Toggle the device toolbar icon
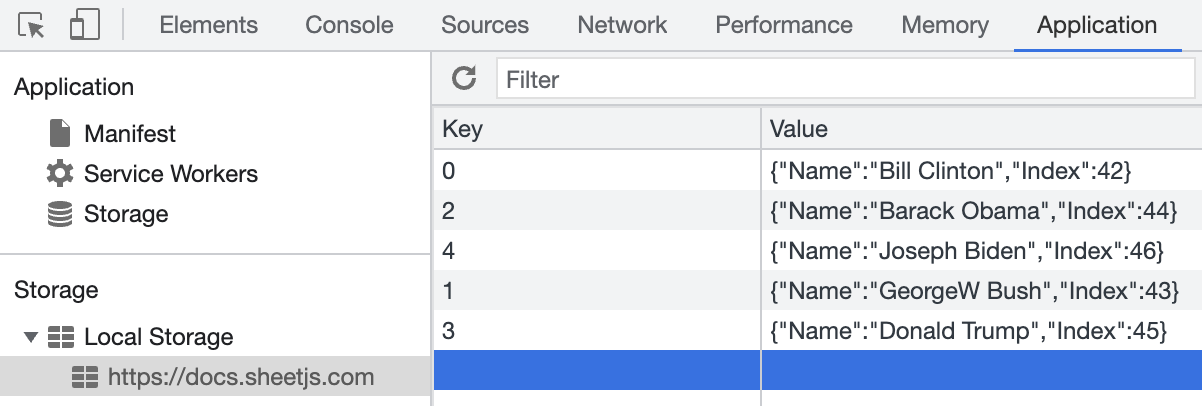Viewport: 1202px width, 406px height. point(84,26)
